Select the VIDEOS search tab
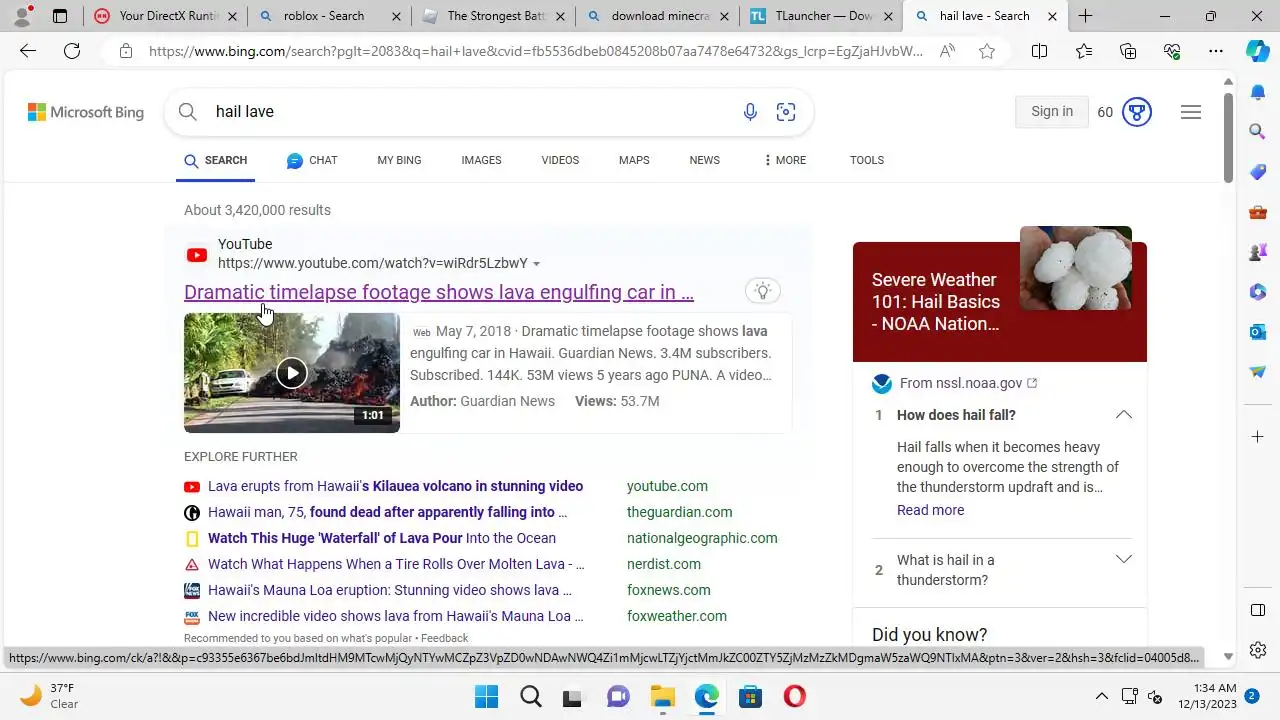This screenshot has height=720, width=1280. pos(560,160)
